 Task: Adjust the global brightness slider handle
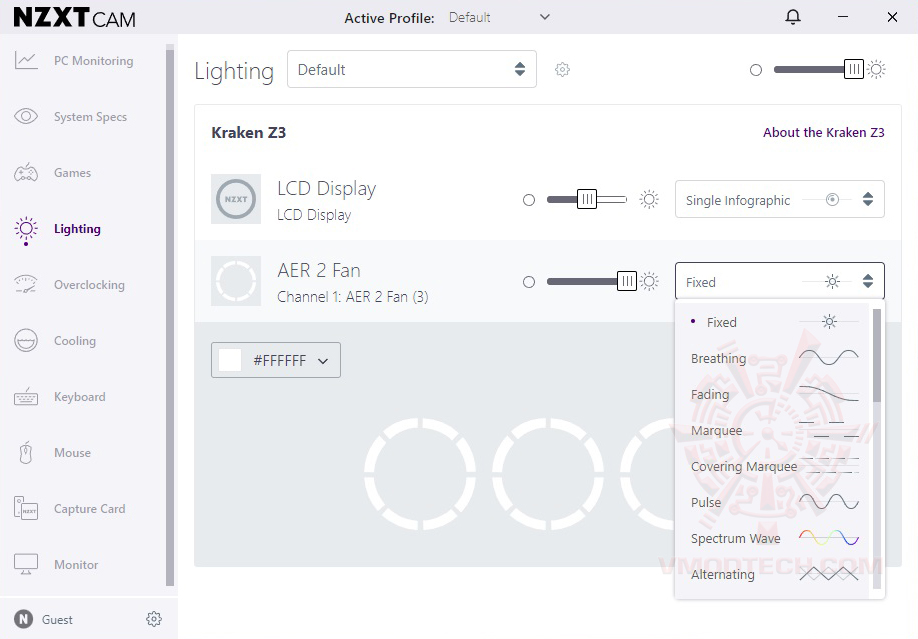(854, 70)
